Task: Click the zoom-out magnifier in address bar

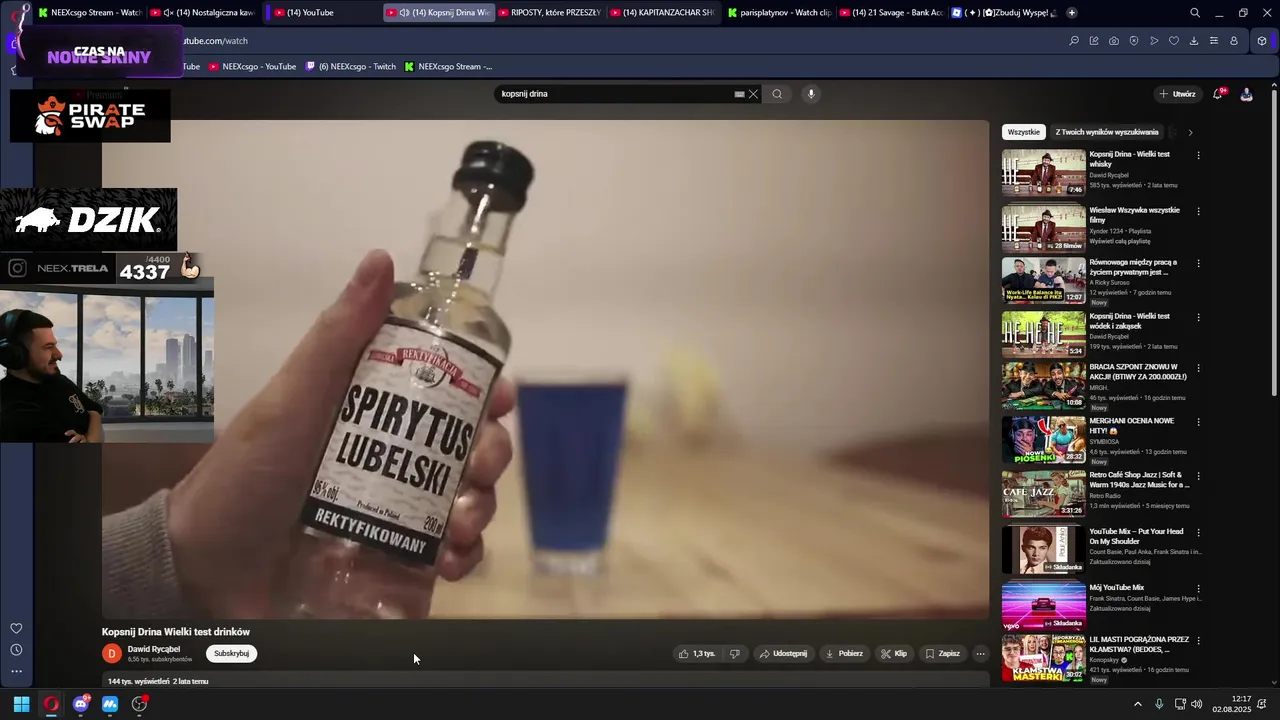Action: pyautogui.click(x=1074, y=41)
